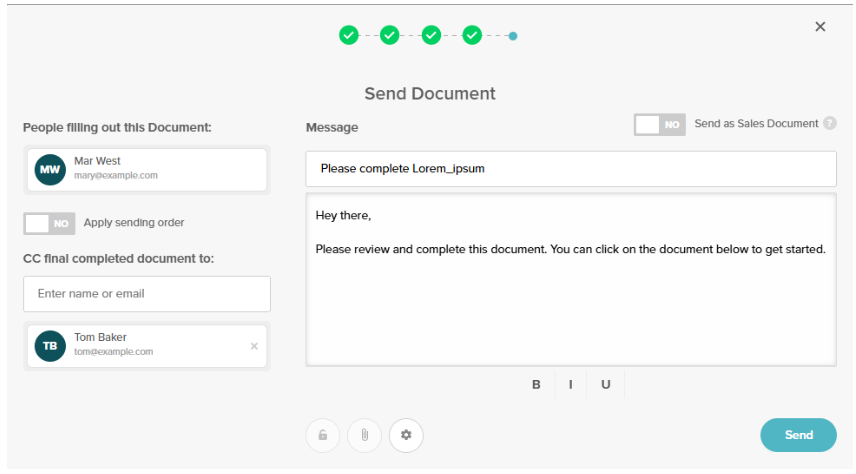Close the Send Document dialog
The image size is (856, 474).
click(820, 27)
